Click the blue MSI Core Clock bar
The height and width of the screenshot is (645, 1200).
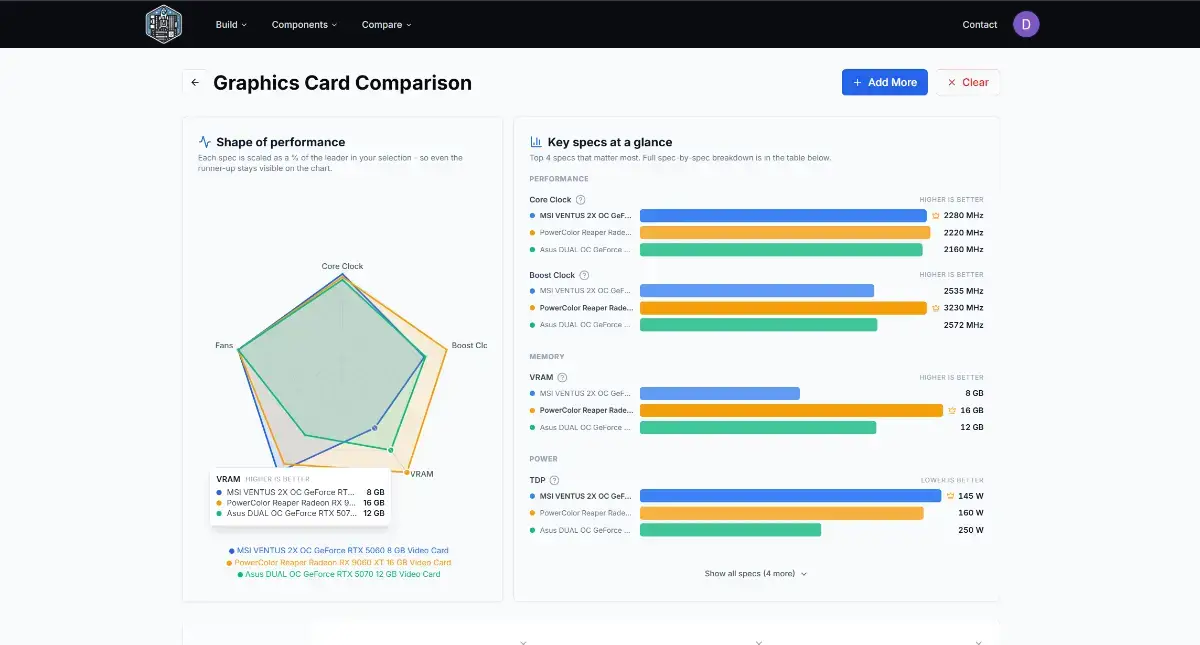[783, 215]
